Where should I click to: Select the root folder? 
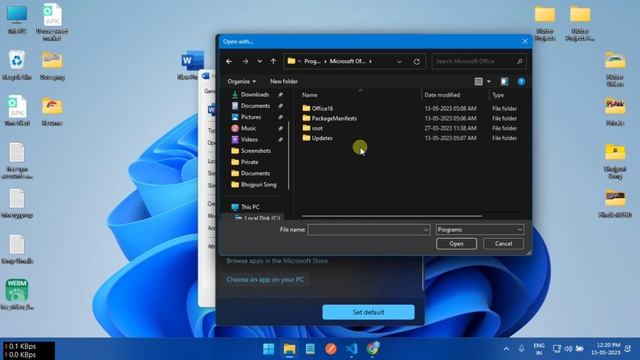317,128
